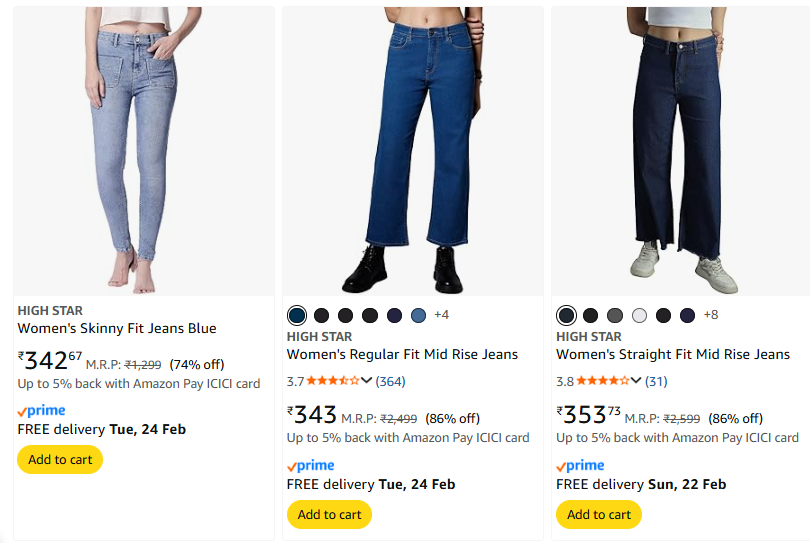This screenshot has width=810, height=543.
Task: Select the first highlighted swatch for Regular Fit Jeans
Action: 297,316
